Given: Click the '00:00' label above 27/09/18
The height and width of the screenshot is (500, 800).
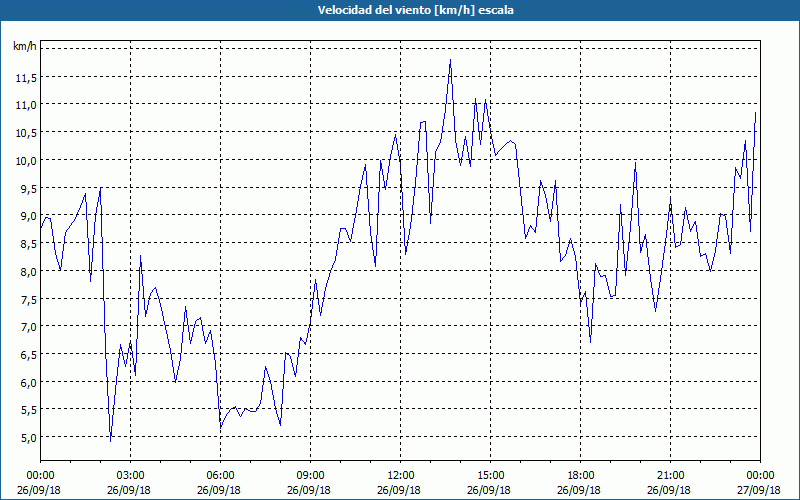Looking at the screenshot, I should tap(760, 476).
